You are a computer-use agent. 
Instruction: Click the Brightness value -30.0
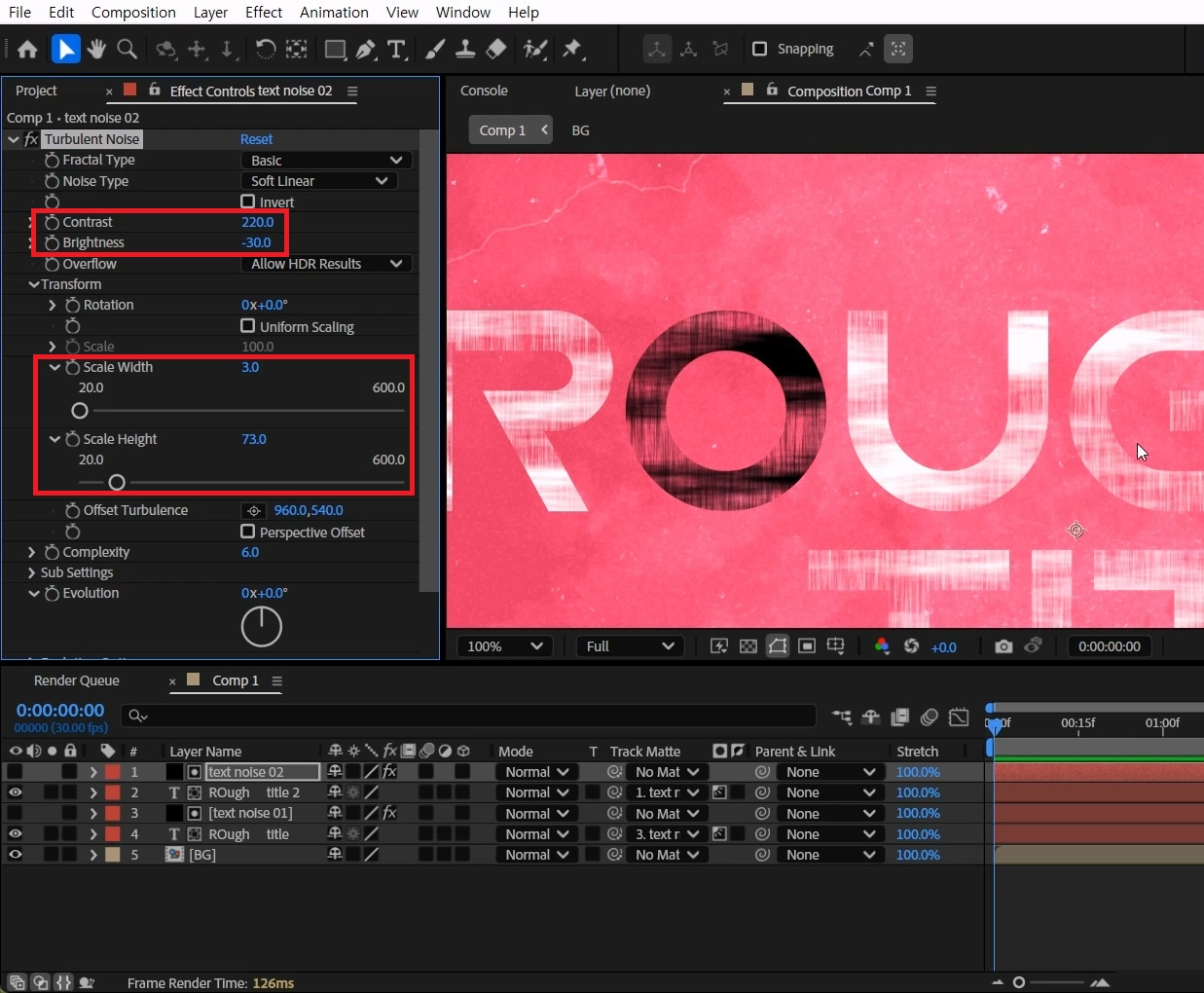(x=256, y=242)
